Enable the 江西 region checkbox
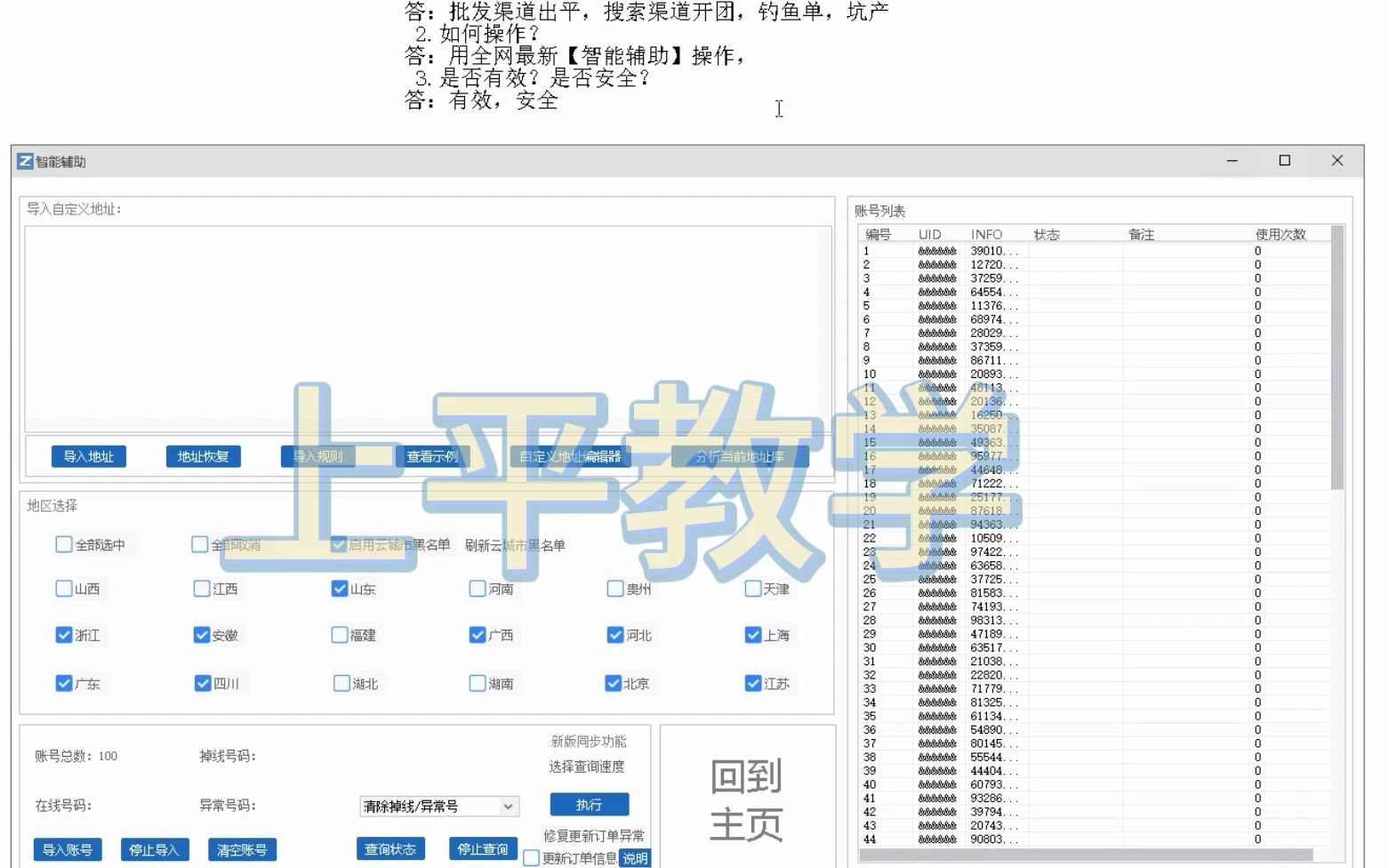 click(x=202, y=588)
